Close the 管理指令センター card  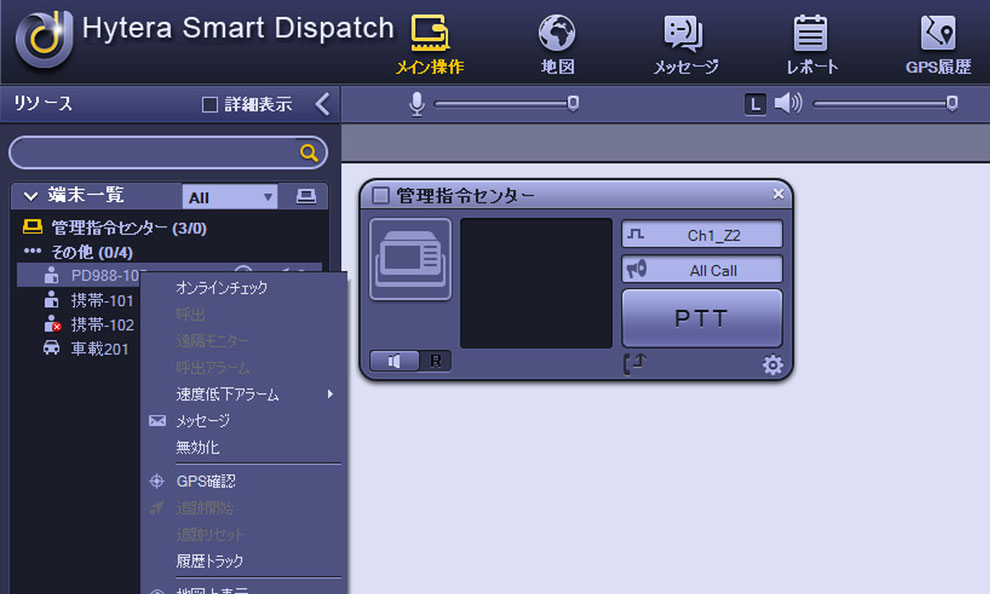pos(778,194)
